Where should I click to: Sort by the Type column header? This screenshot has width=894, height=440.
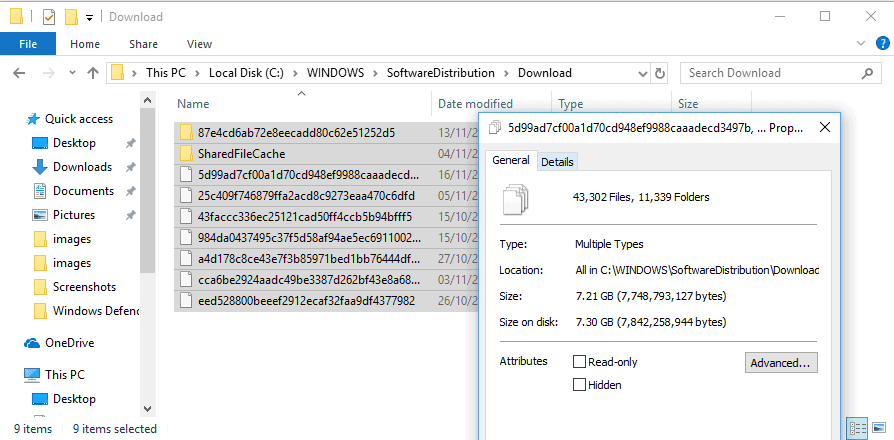pos(611,104)
